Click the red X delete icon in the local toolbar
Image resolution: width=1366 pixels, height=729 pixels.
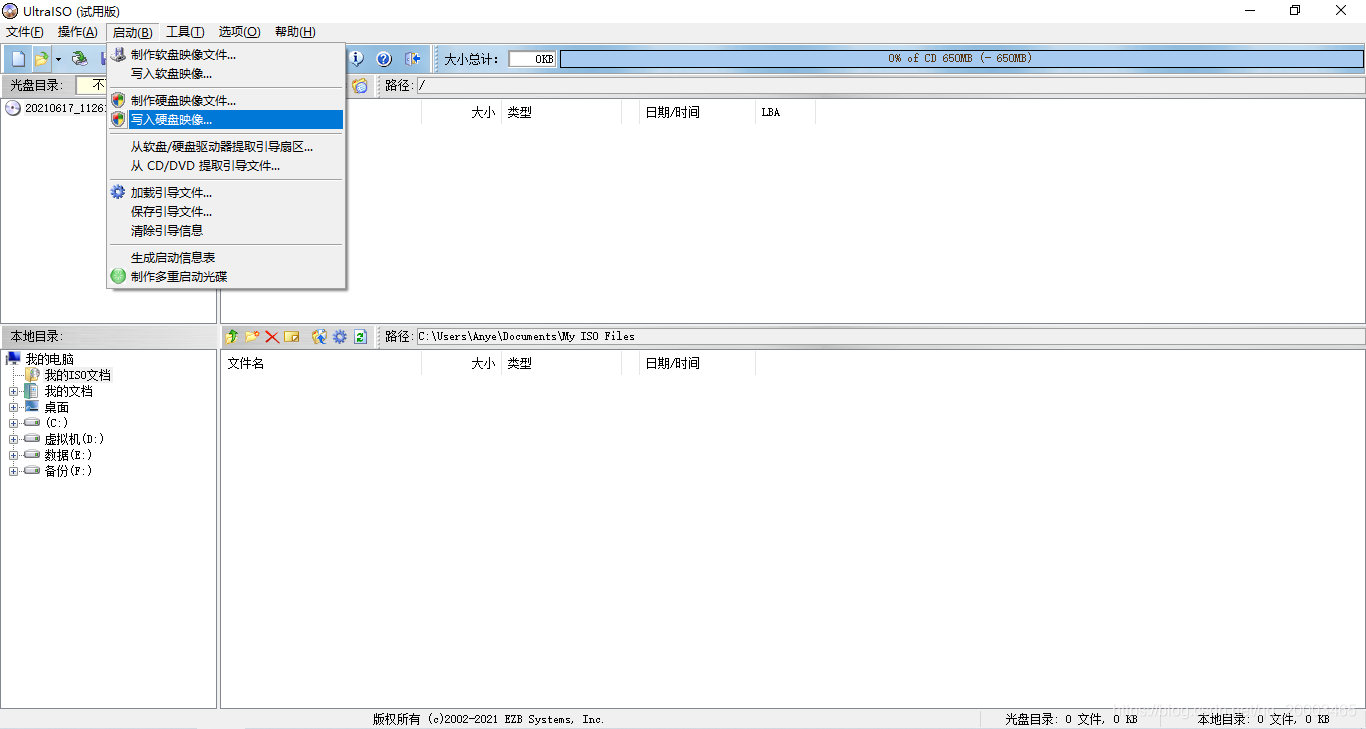point(272,337)
